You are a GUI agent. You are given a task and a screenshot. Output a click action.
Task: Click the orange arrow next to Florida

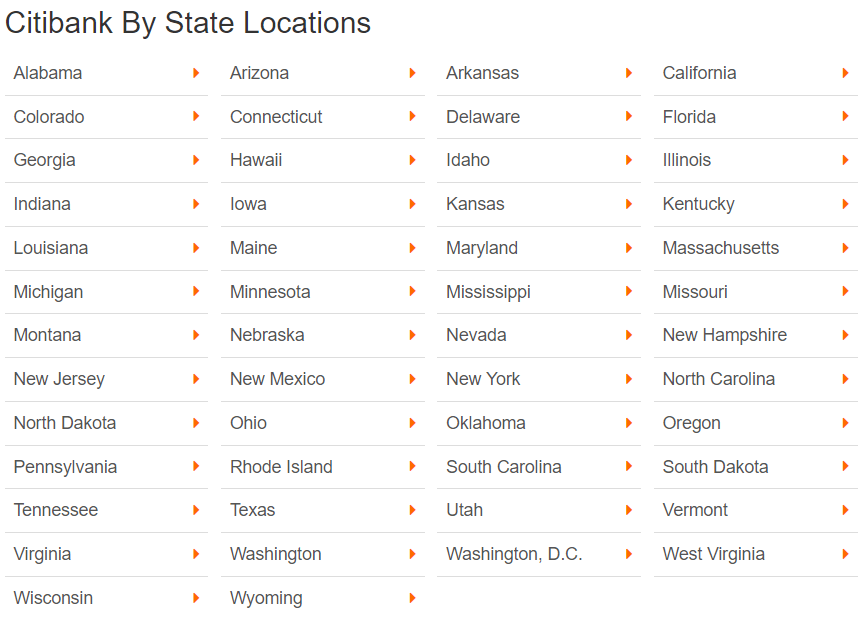point(844,117)
